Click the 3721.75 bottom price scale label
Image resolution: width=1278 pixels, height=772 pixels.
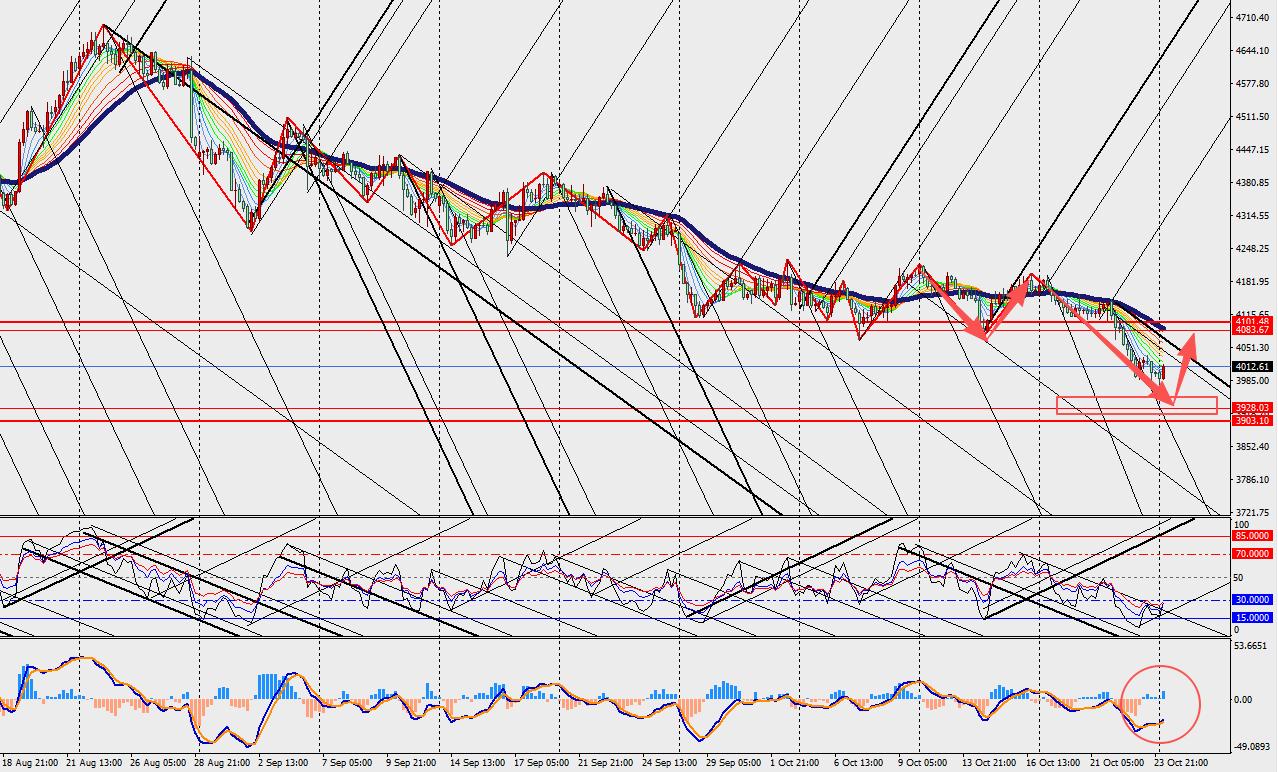point(1252,512)
